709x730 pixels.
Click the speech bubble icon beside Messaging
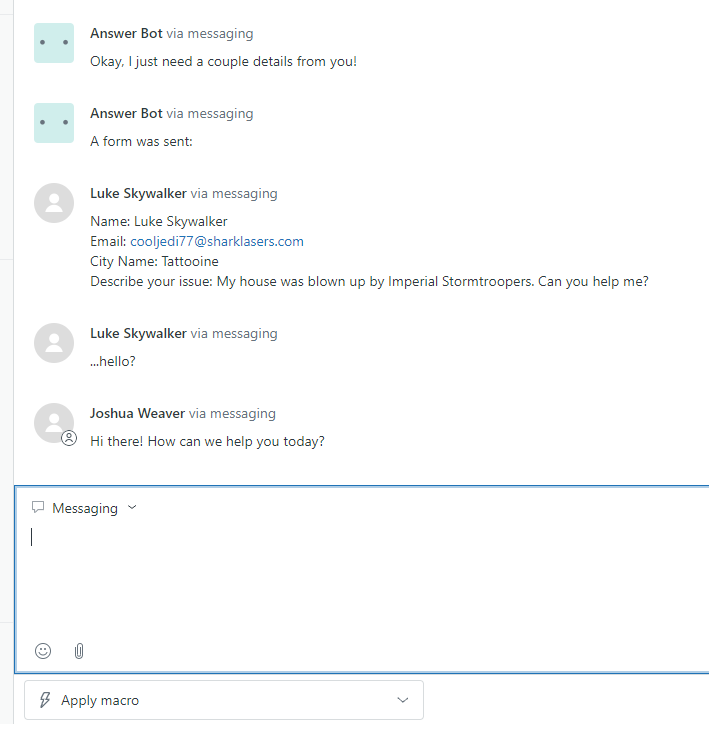pos(38,507)
